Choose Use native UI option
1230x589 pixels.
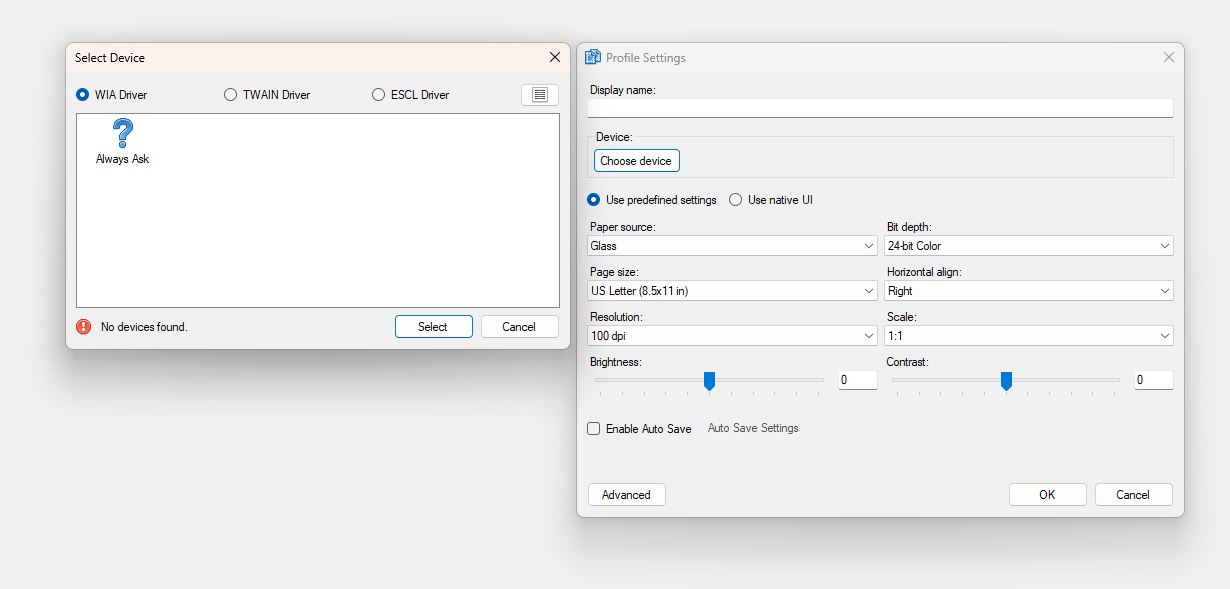coord(736,200)
